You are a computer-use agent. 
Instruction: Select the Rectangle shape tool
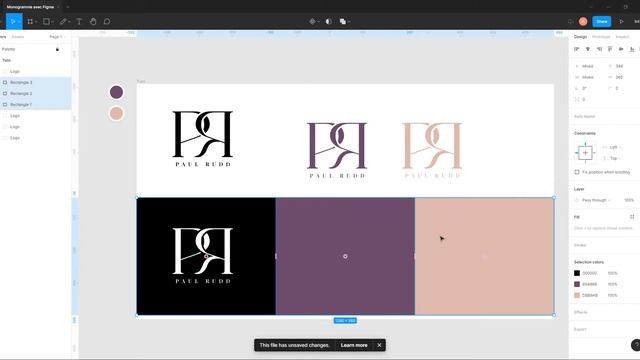pos(47,22)
